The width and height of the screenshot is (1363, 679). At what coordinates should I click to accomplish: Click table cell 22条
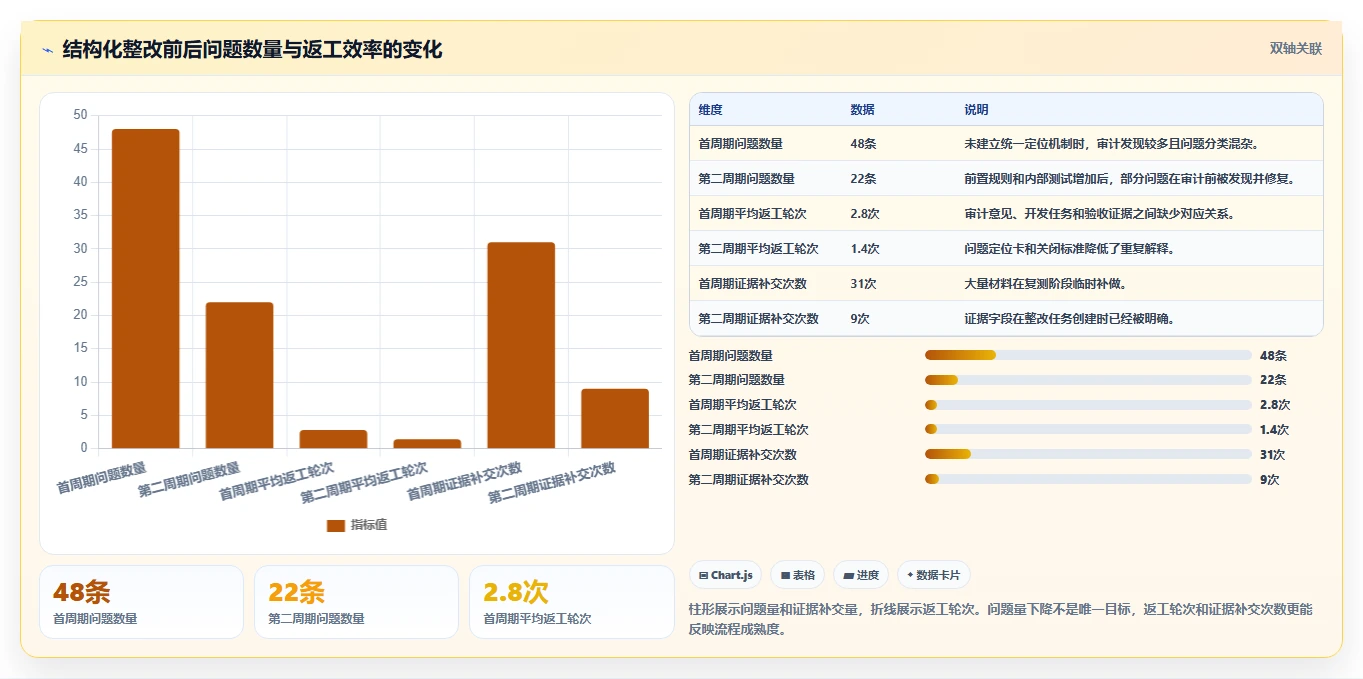pos(863,178)
